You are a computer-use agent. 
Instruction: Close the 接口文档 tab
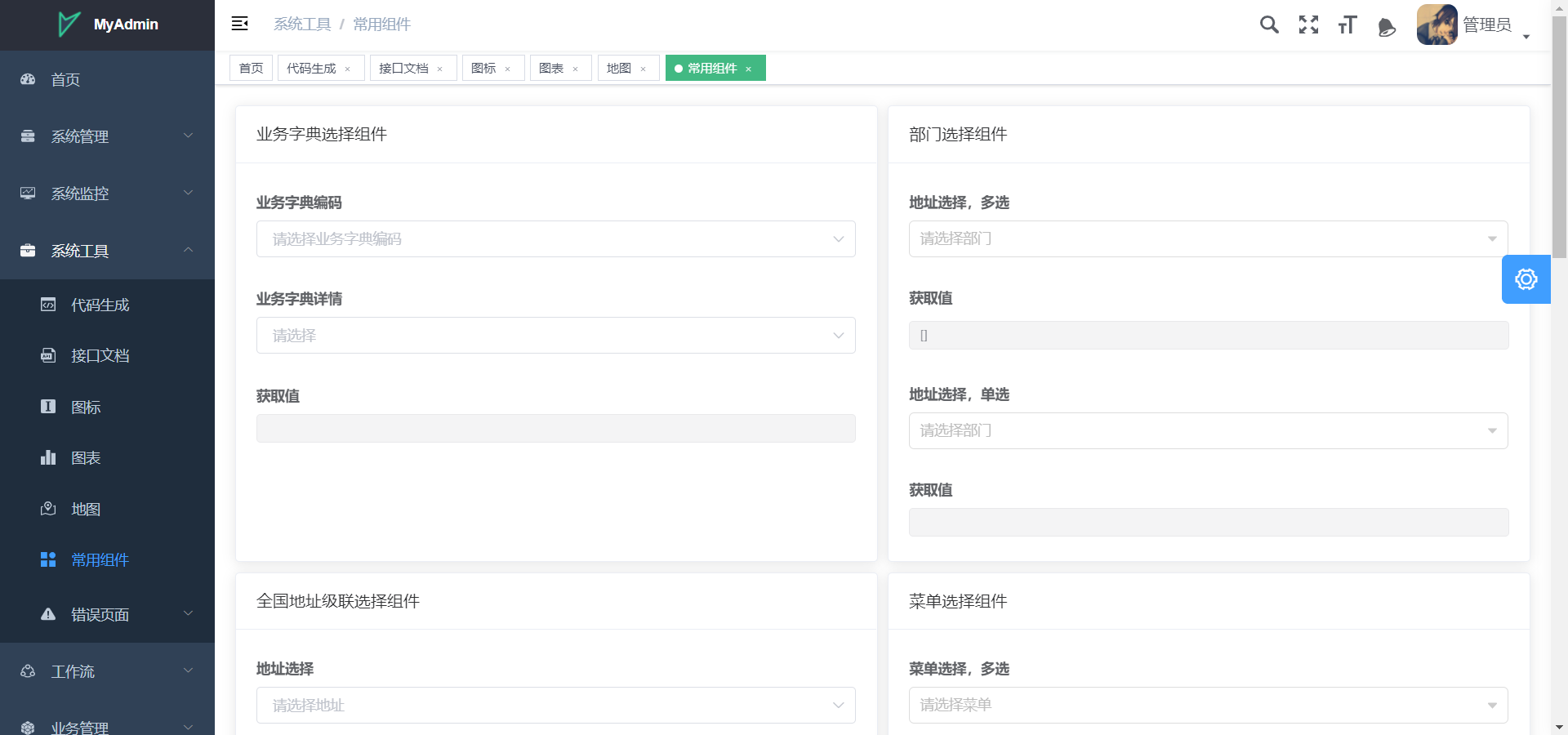tap(440, 69)
